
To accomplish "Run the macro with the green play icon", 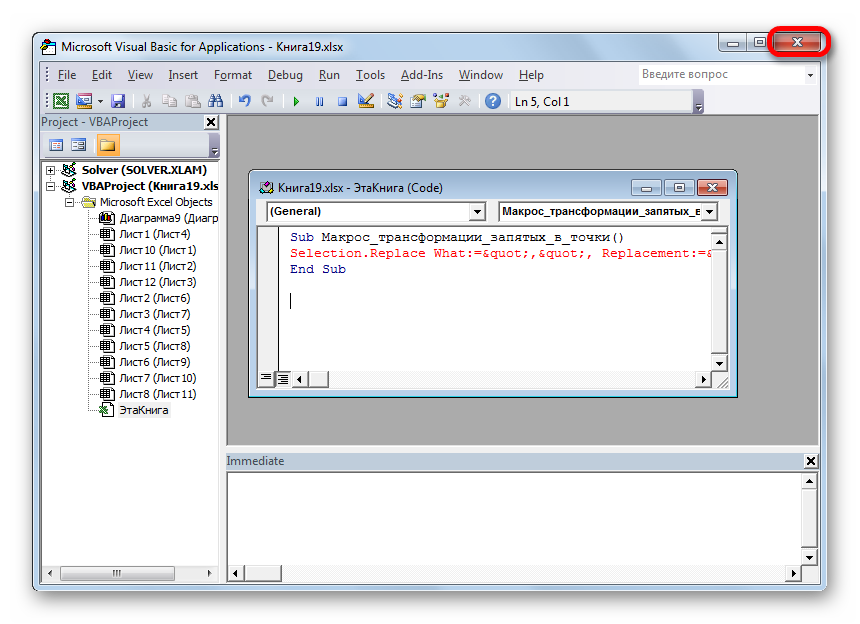I will click(296, 101).
